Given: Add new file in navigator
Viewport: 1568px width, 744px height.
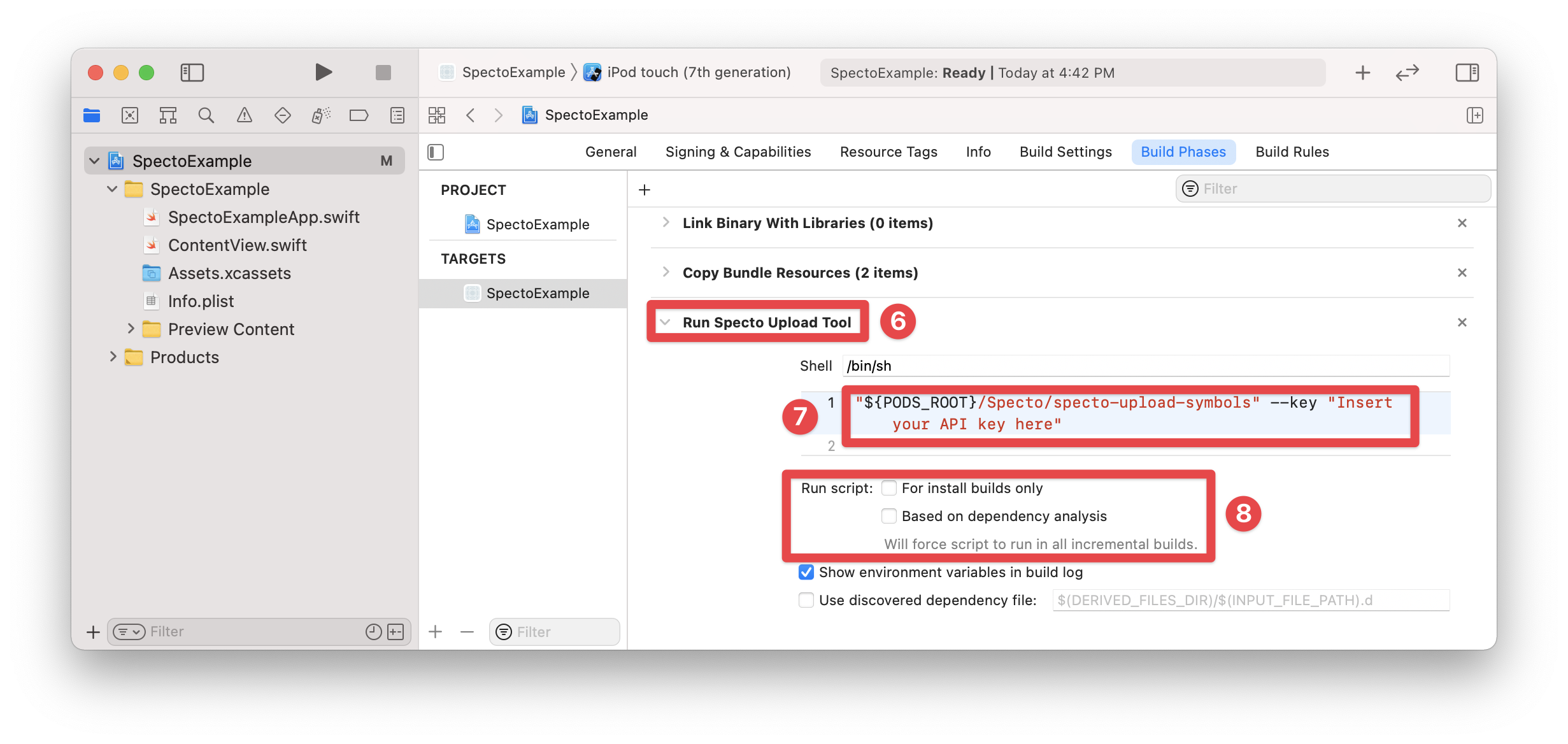Looking at the screenshot, I should (x=93, y=632).
